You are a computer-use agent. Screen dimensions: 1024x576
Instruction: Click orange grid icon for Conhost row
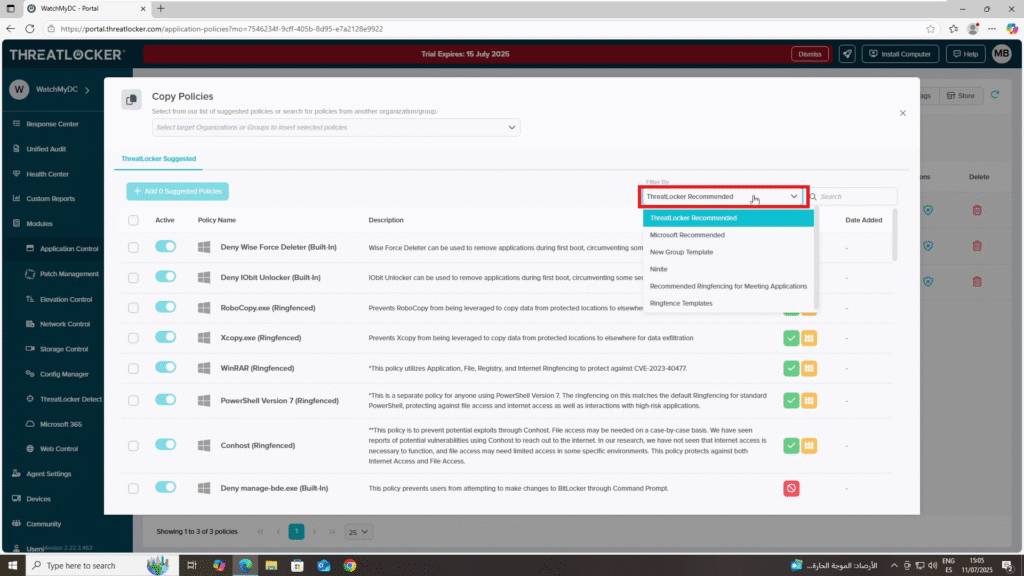(809, 445)
